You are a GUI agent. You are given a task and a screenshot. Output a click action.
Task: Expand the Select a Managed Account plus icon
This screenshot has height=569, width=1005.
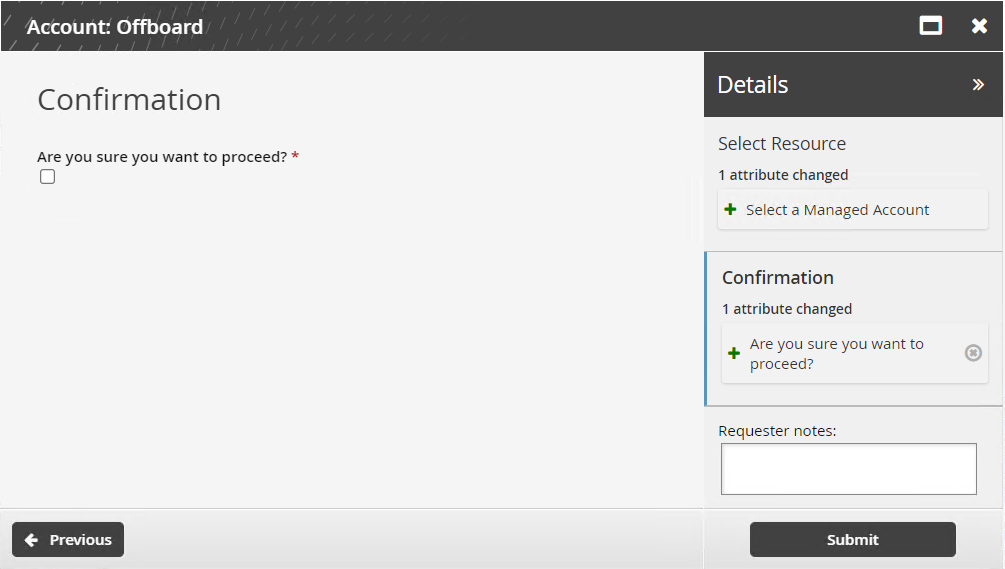(x=731, y=210)
